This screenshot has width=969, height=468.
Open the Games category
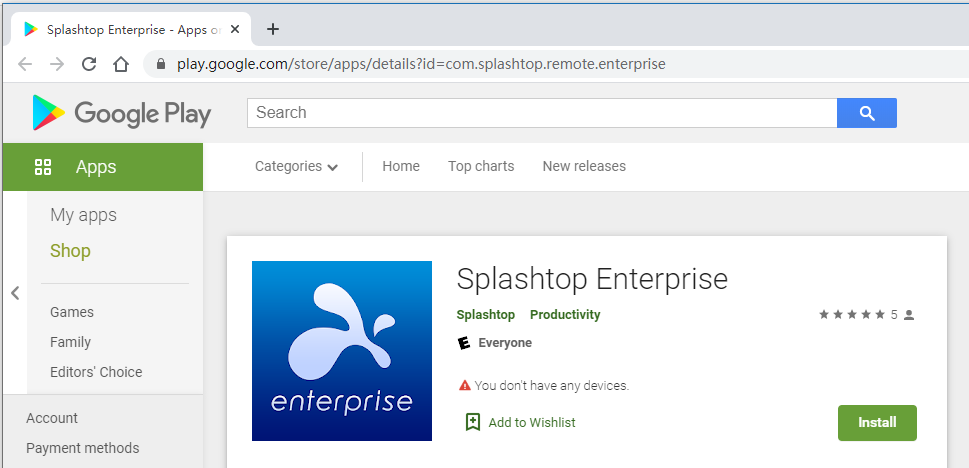coord(72,312)
